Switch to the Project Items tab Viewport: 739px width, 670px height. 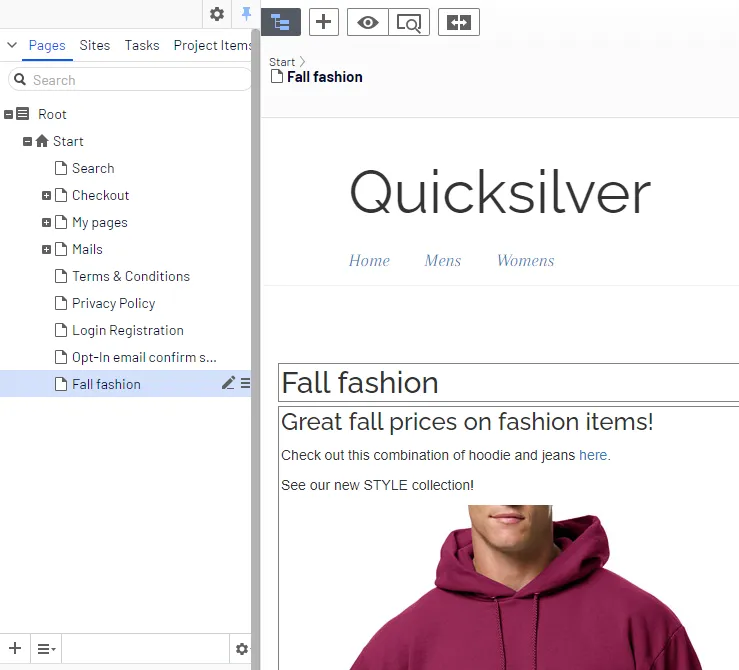pyautogui.click(x=212, y=45)
